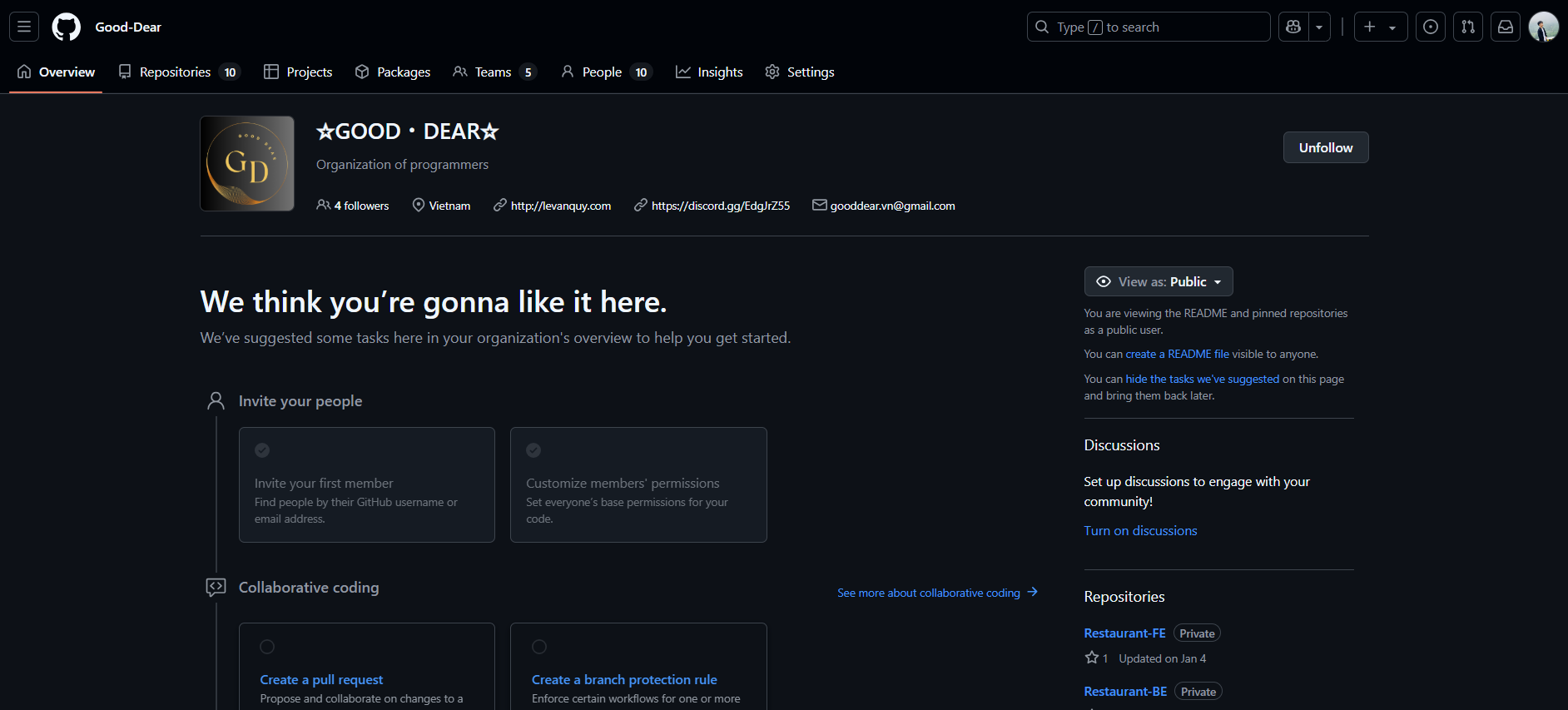The width and height of the screenshot is (1568, 710).
Task: Click the 'Organization of programmers' description
Action: click(x=402, y=165)
